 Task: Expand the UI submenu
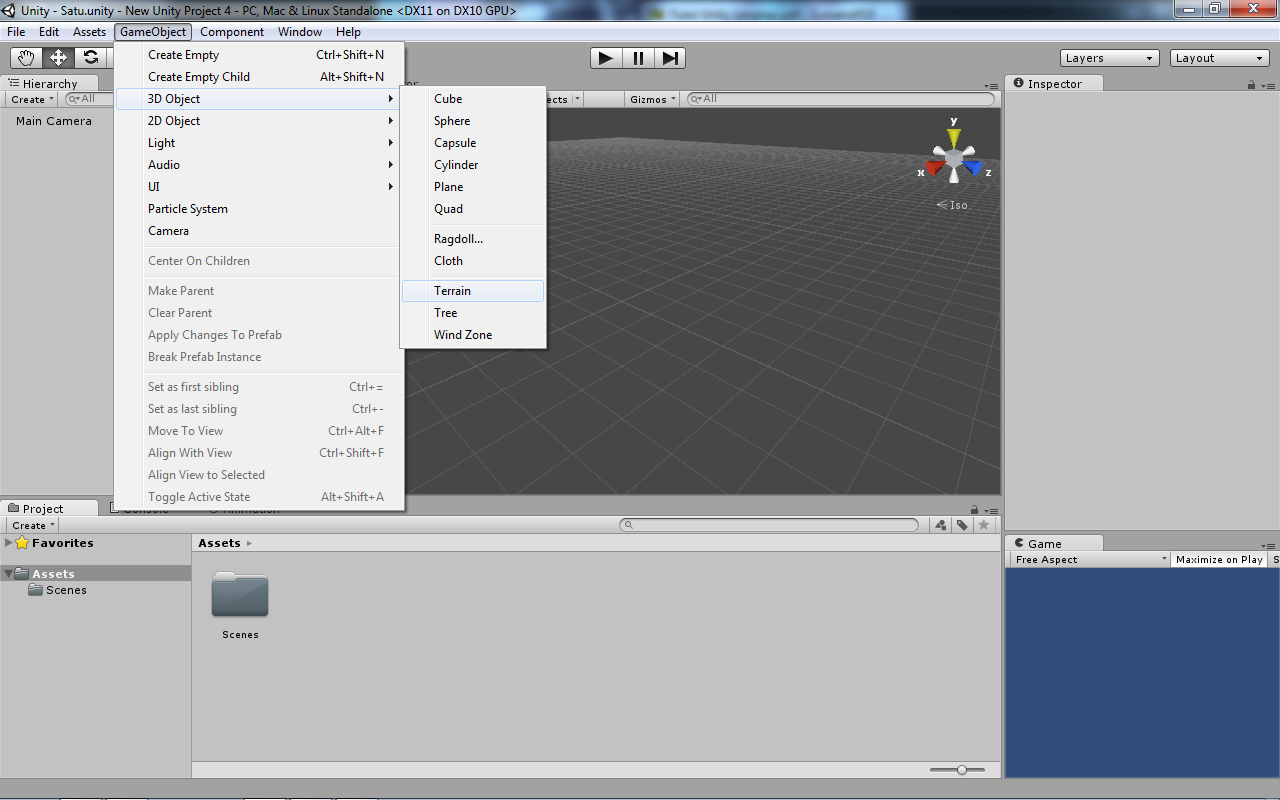[x=259, y=187]
